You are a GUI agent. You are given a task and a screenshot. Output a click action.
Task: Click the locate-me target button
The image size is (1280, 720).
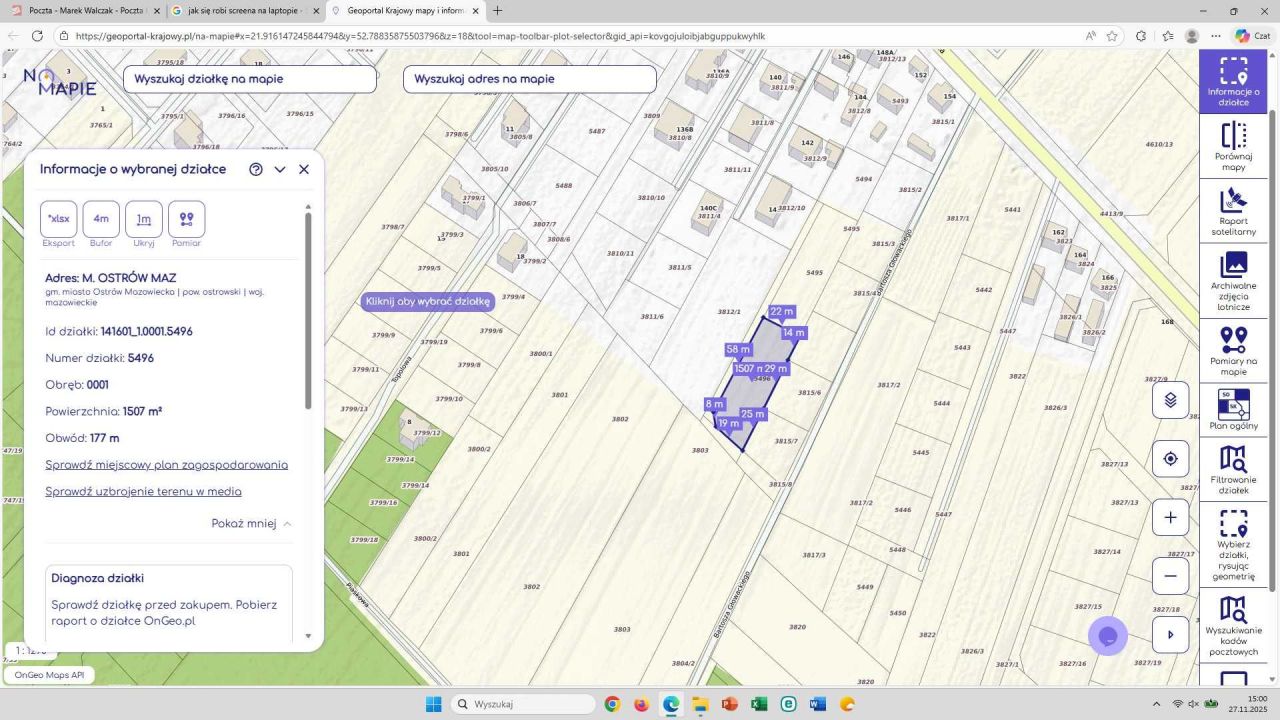(x=1170, y=459)
